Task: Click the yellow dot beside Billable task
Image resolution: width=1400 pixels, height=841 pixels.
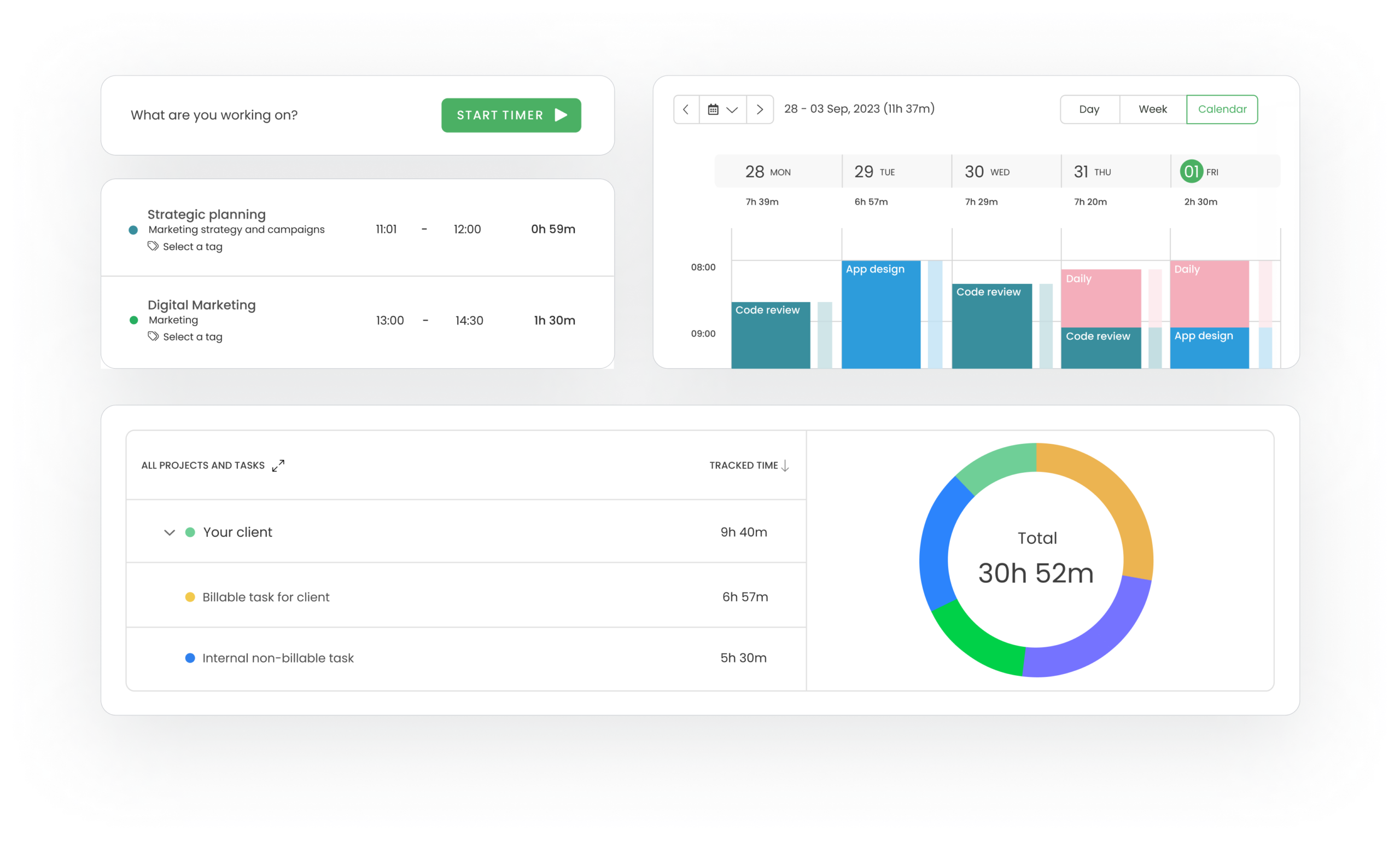Action: pos(190,597)
